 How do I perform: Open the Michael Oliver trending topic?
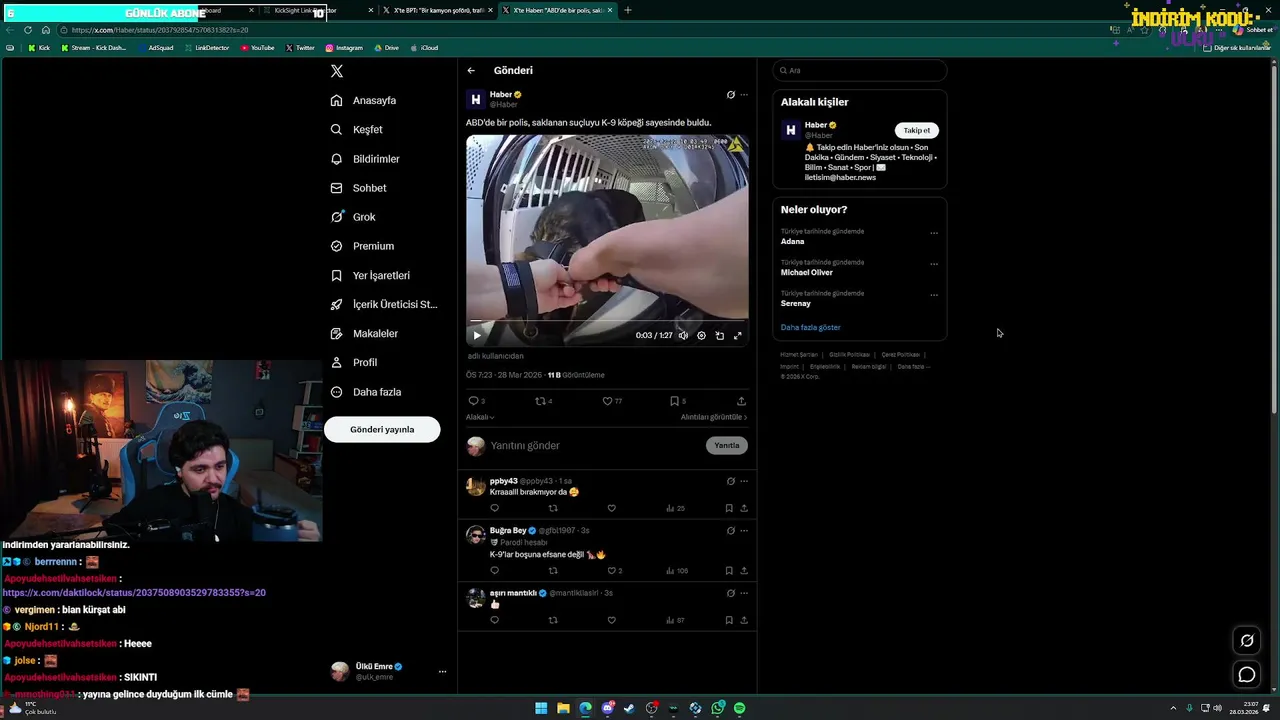807,273
